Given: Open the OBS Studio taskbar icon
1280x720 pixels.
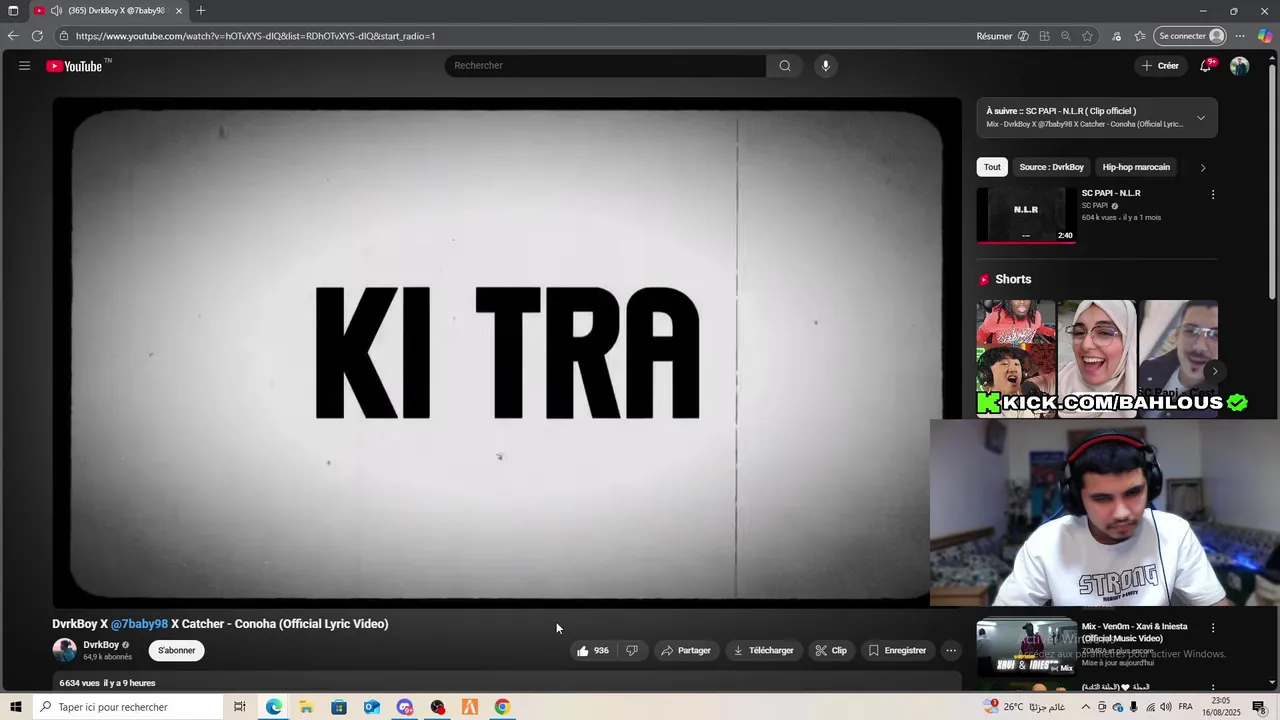Looking at the screenshot, I should tap(437, 707).
